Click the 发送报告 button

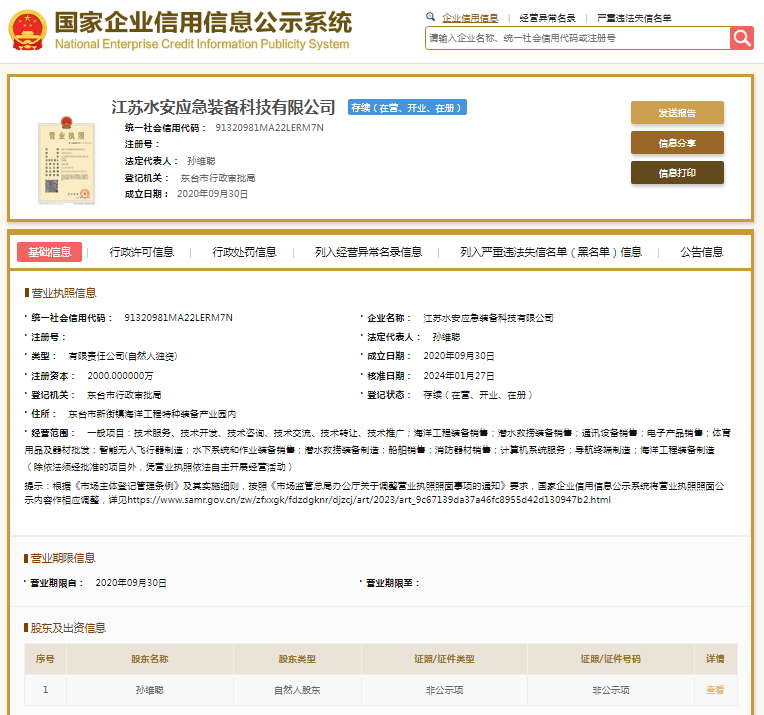point(677,113)
